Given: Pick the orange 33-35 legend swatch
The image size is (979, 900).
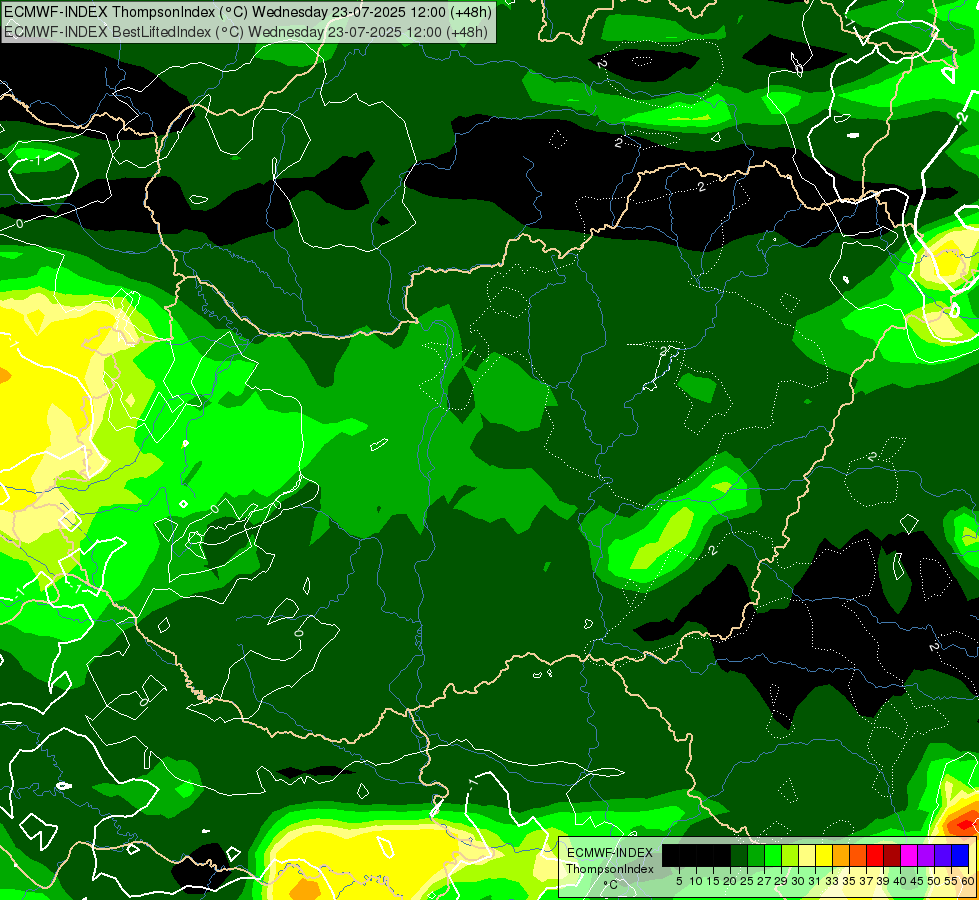Looking at the screenshot, I should [x=841, y=855].
